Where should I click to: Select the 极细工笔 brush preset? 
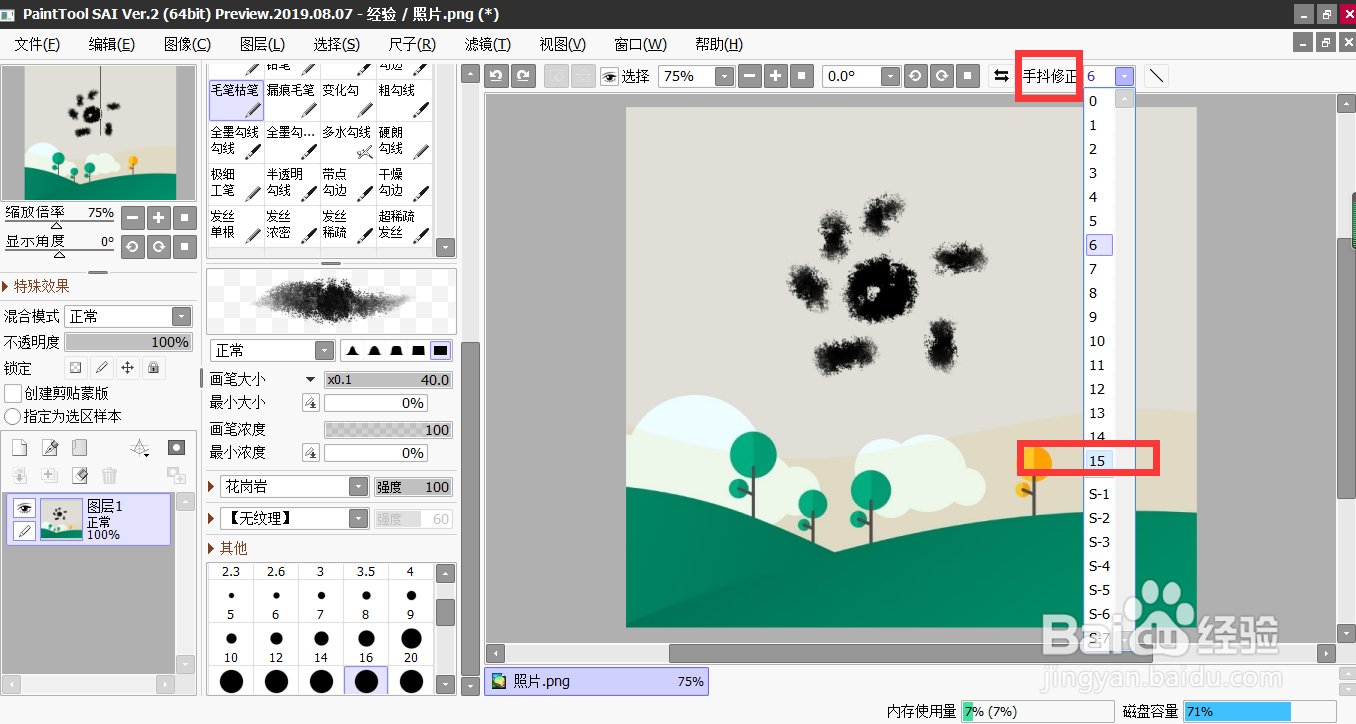coord(236,183)
